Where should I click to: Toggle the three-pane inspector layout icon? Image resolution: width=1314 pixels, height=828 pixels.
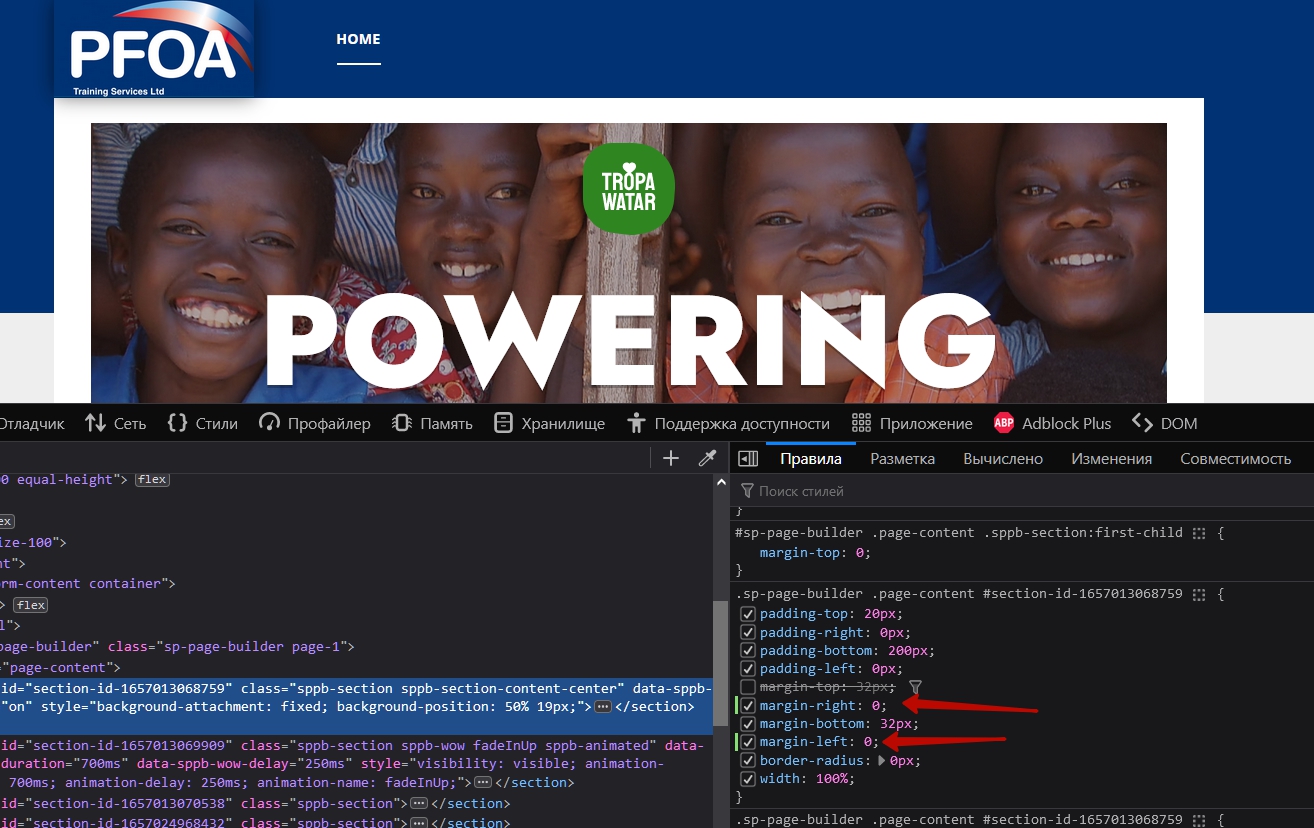tap(748, 459)
